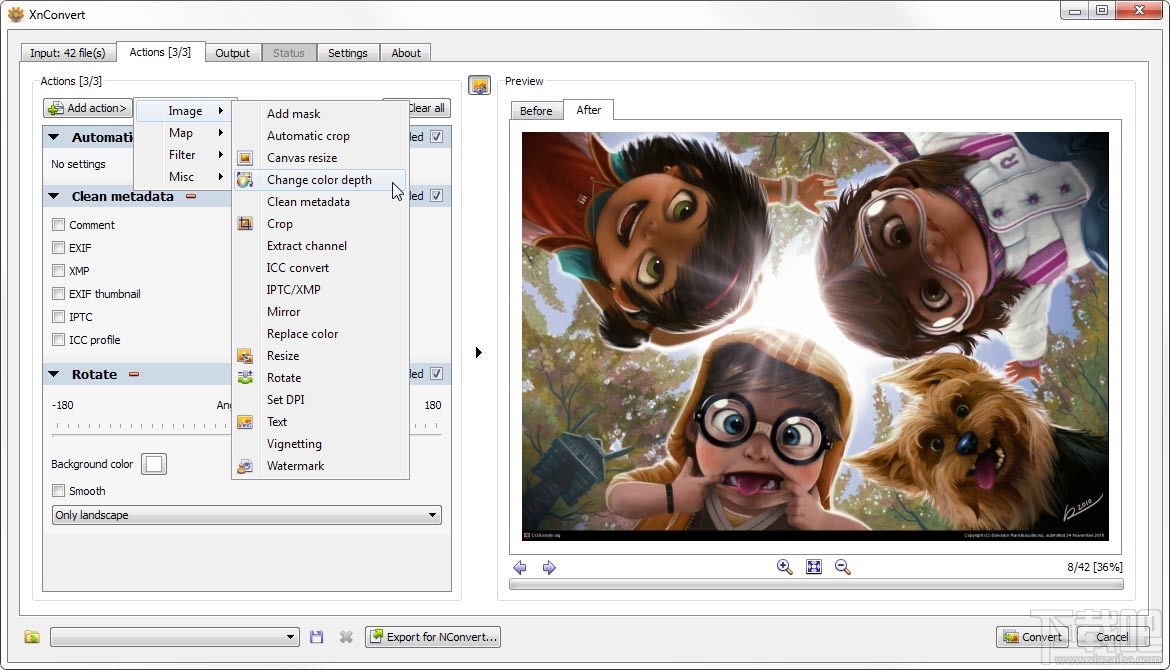
Task: Click the Convert button
Action: point(1032,636)
